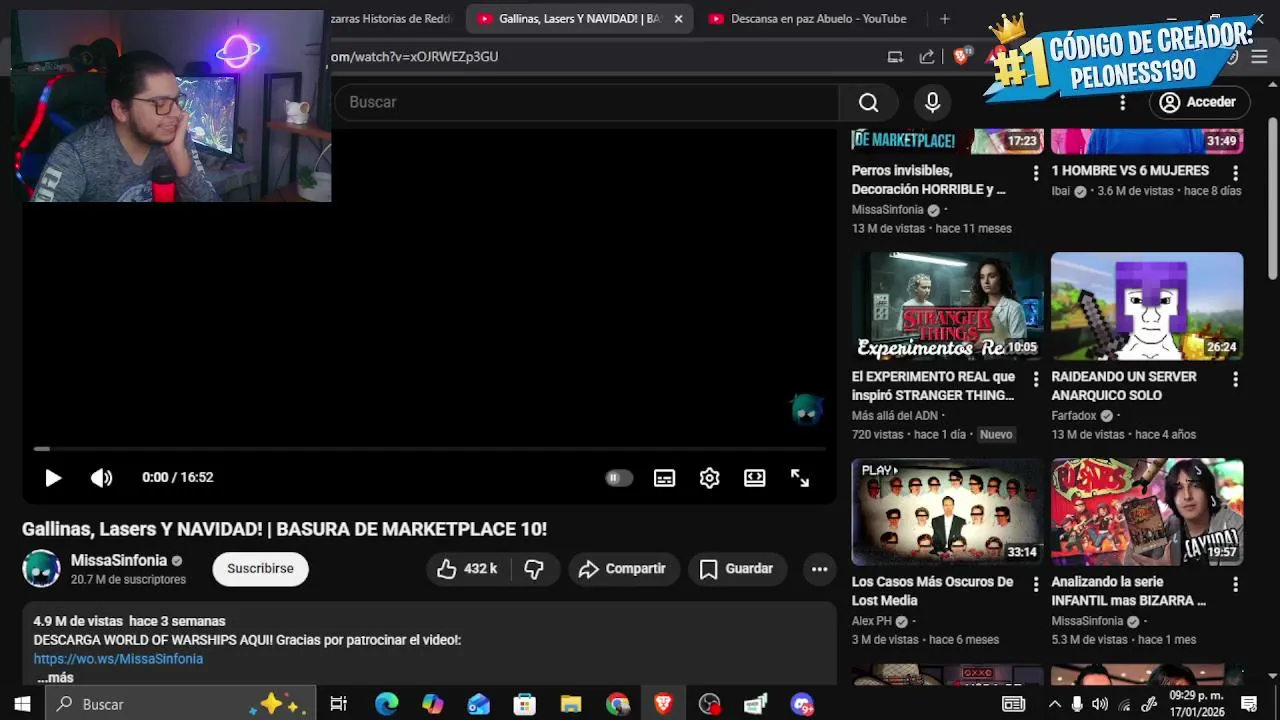Start voice search with the microphone icon
Viewport: 1280px width, 720px height.
(932, 102)
